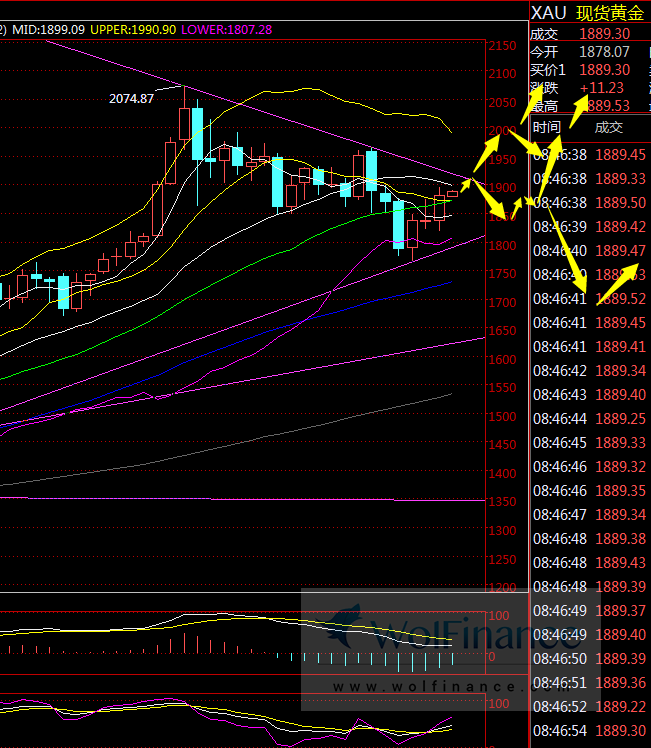Click the 2074.87 high price label
651x748 pixels.
[x=131, y=99]
